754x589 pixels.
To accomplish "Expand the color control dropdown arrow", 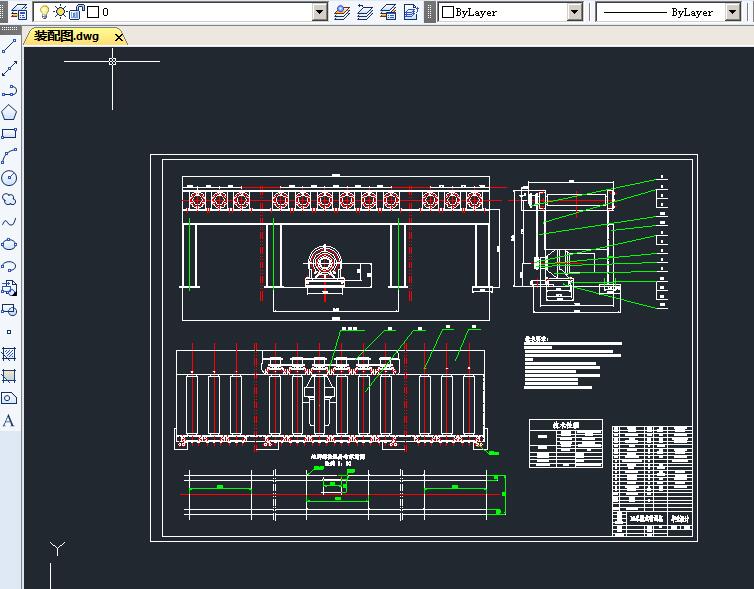I will click(x=575, y=12).
